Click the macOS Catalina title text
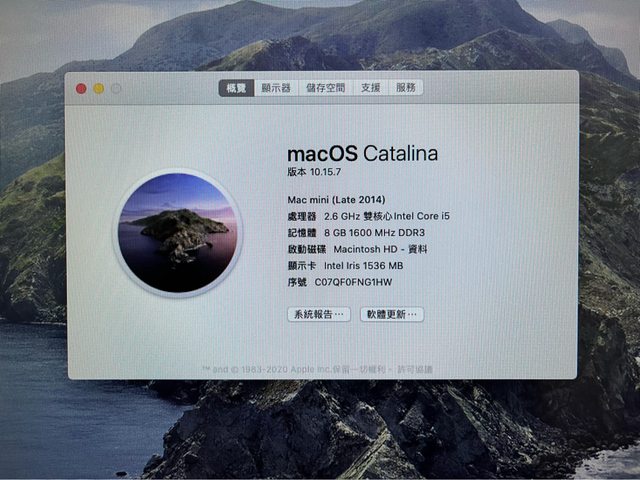Screen dimensions: 640x480 click(362, 154)
